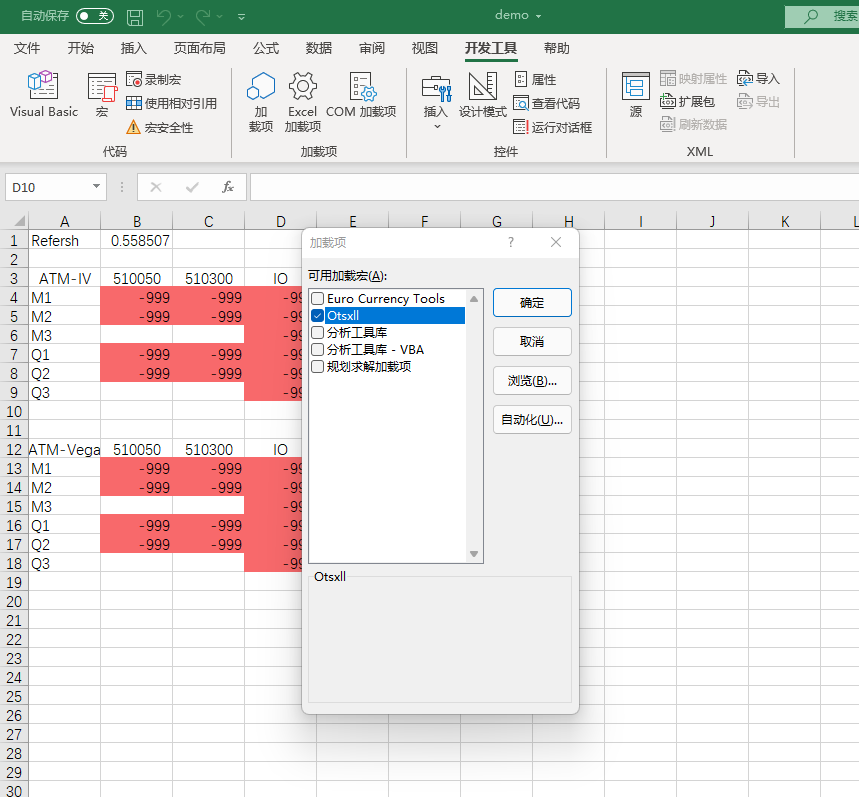Viewport: 859px width, 797px height.
Task: Enable the 规划求解加载项 checkbox
Action: (x=317, y=366)
